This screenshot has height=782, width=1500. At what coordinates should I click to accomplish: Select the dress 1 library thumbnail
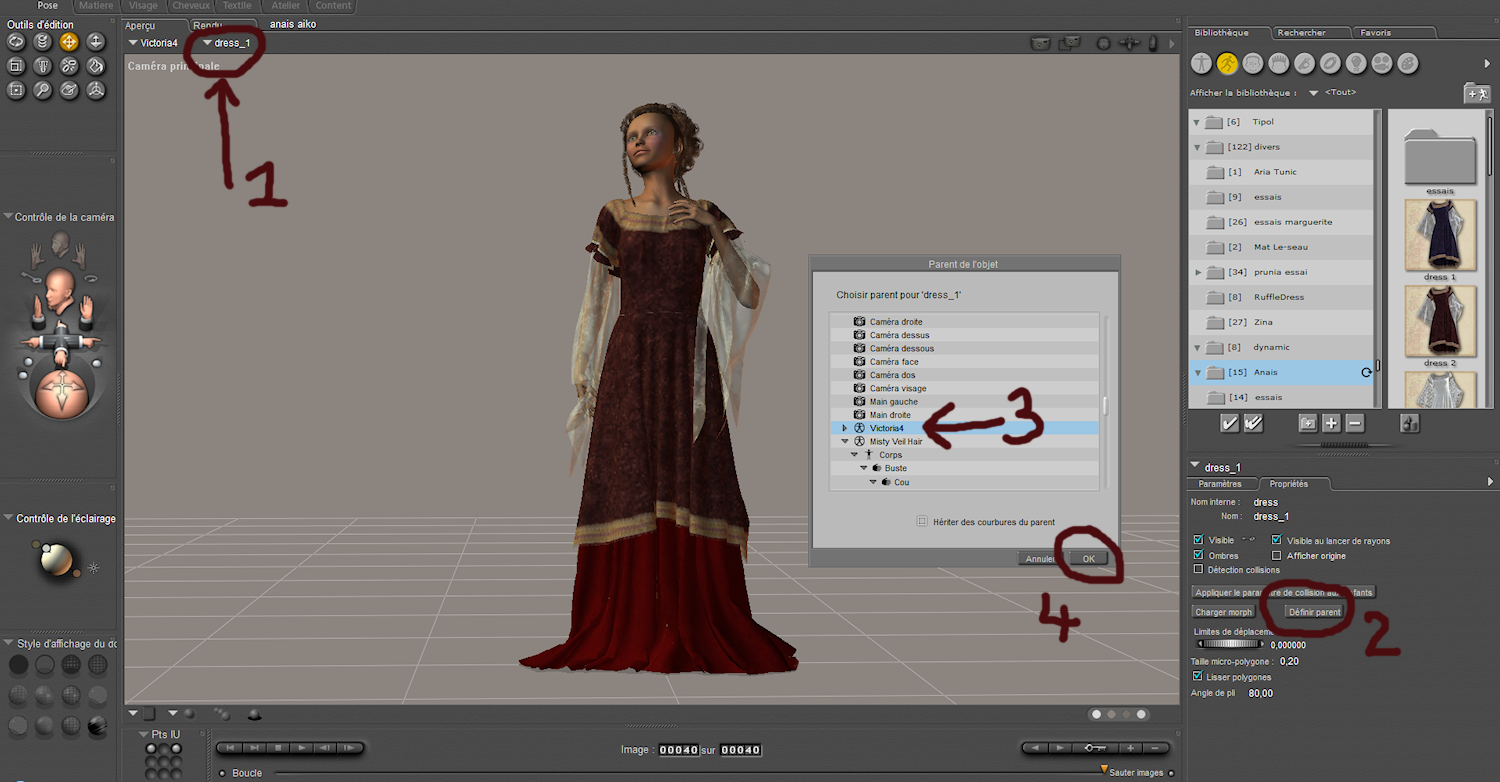pyautogui.click(x=1440, y=235)
